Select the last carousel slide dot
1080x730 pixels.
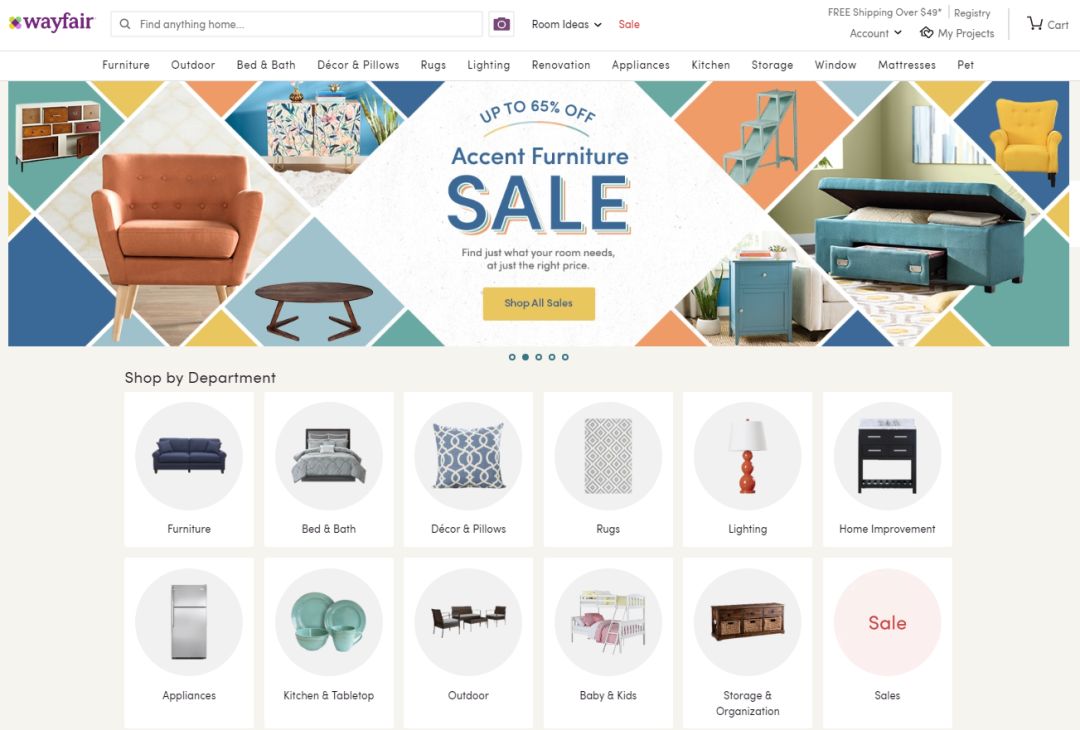[565, 357]
